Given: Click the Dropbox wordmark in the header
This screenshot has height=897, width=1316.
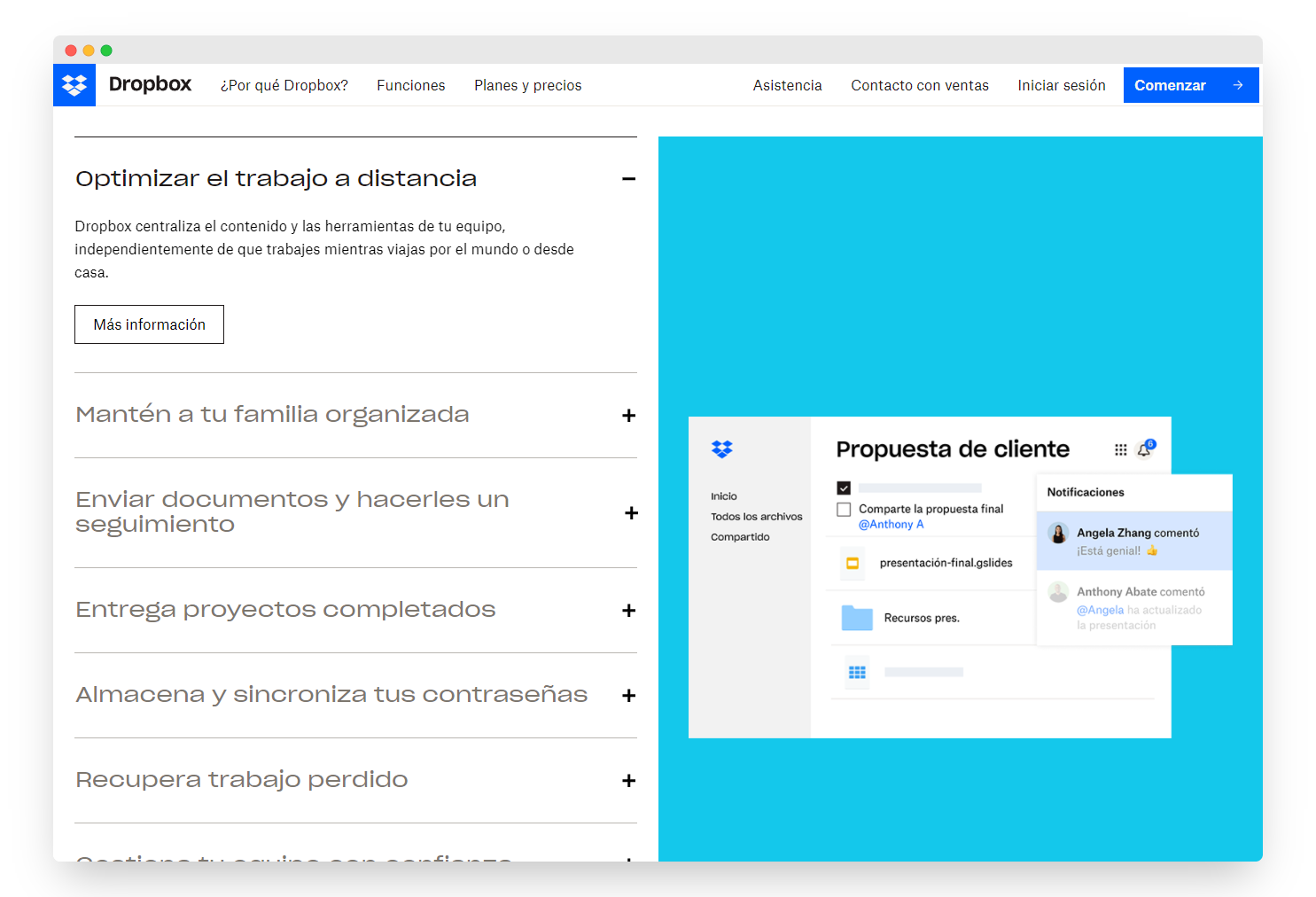Looking at the screenshot, I should (150, 84).
